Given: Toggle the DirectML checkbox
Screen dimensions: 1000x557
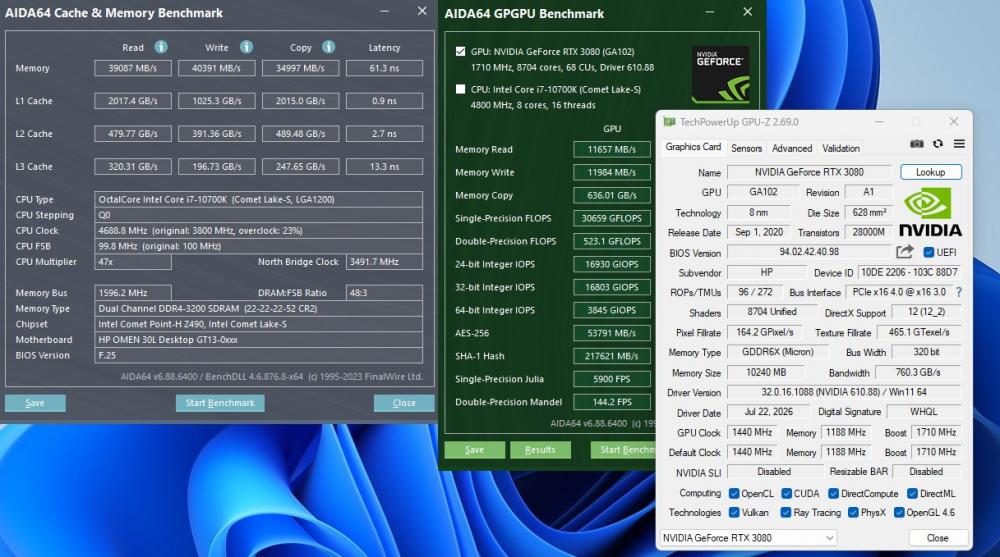Looking at the screenshot, I should (x=912, y=493).
